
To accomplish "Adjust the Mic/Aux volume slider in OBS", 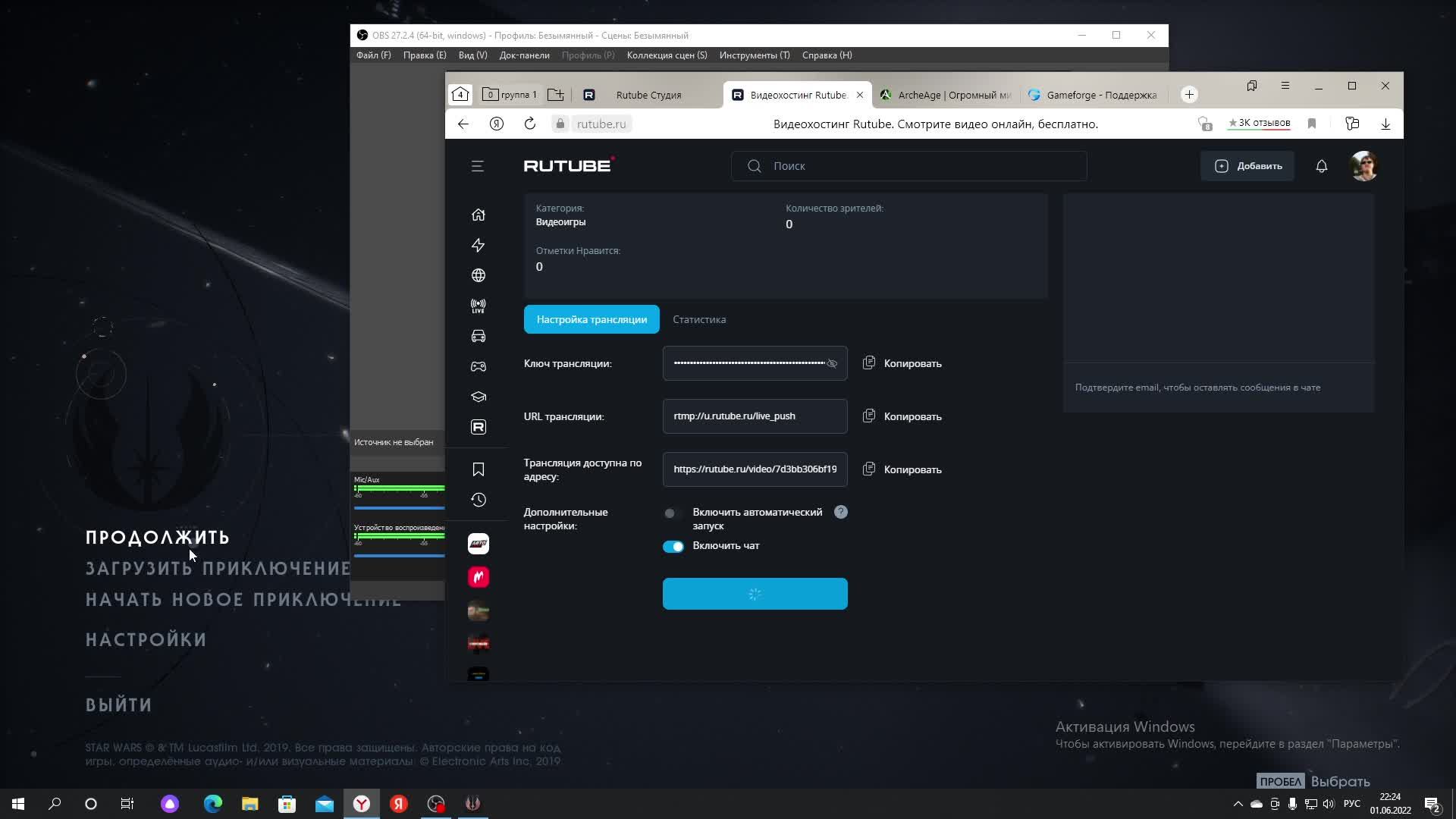I will [x=399, y=507].
